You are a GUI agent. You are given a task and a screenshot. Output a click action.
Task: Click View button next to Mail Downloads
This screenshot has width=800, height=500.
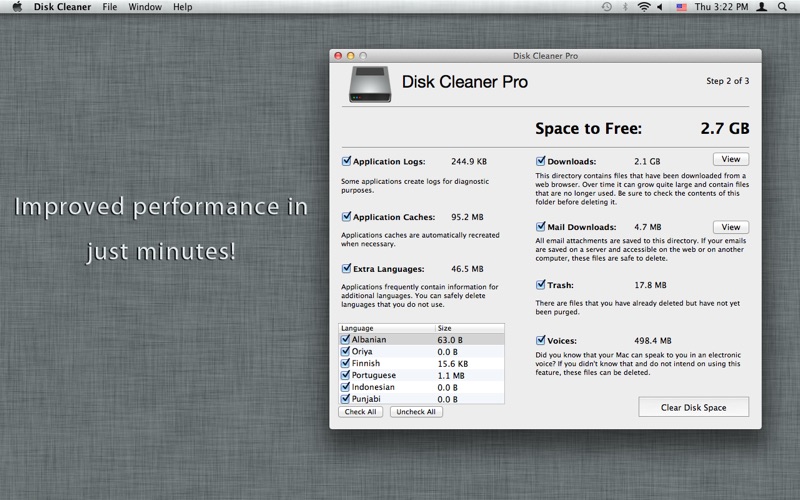point(730,227)
